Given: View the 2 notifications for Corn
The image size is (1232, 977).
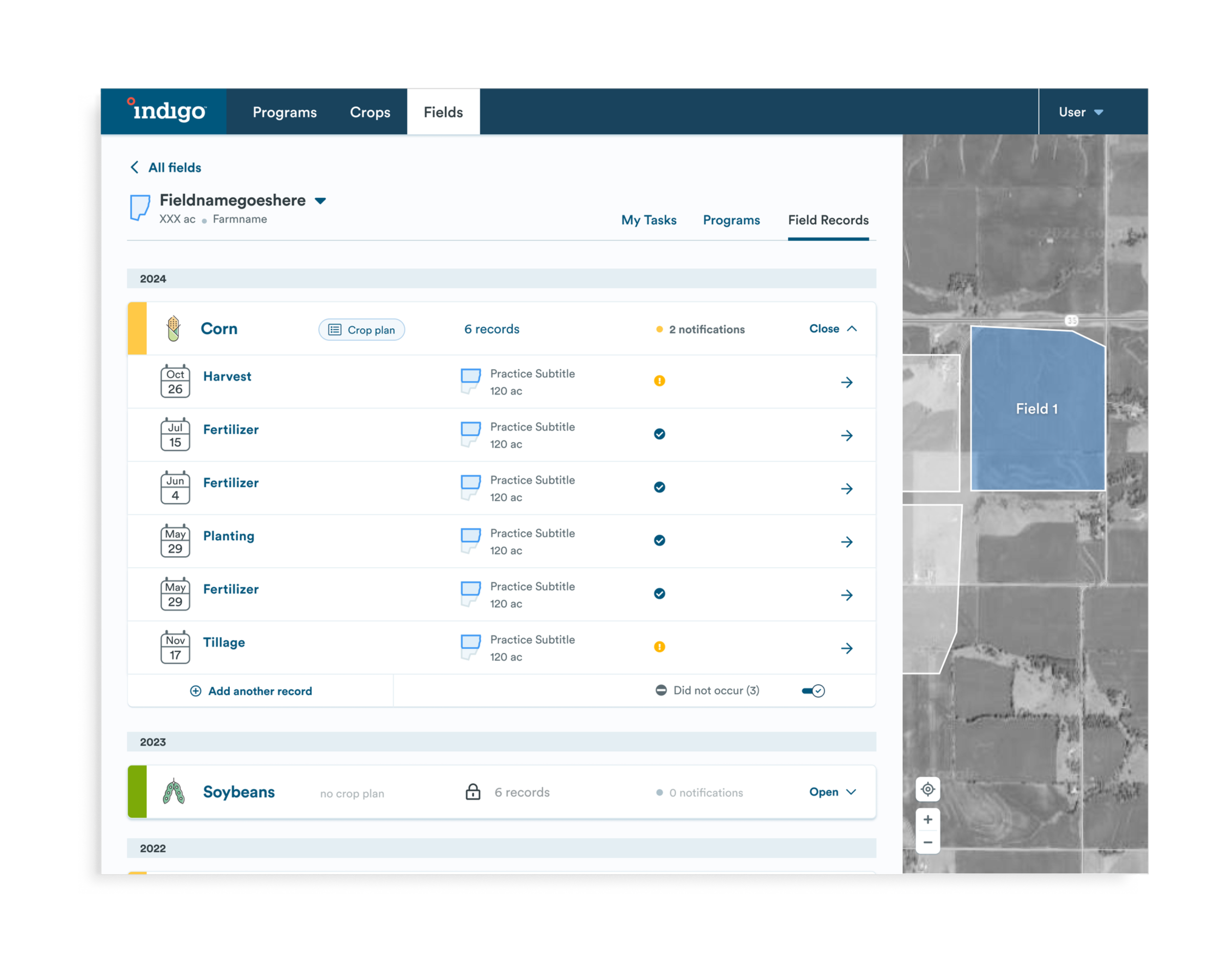Looking at the screenshot, I should pyautogui.click(x=701, y=329).
